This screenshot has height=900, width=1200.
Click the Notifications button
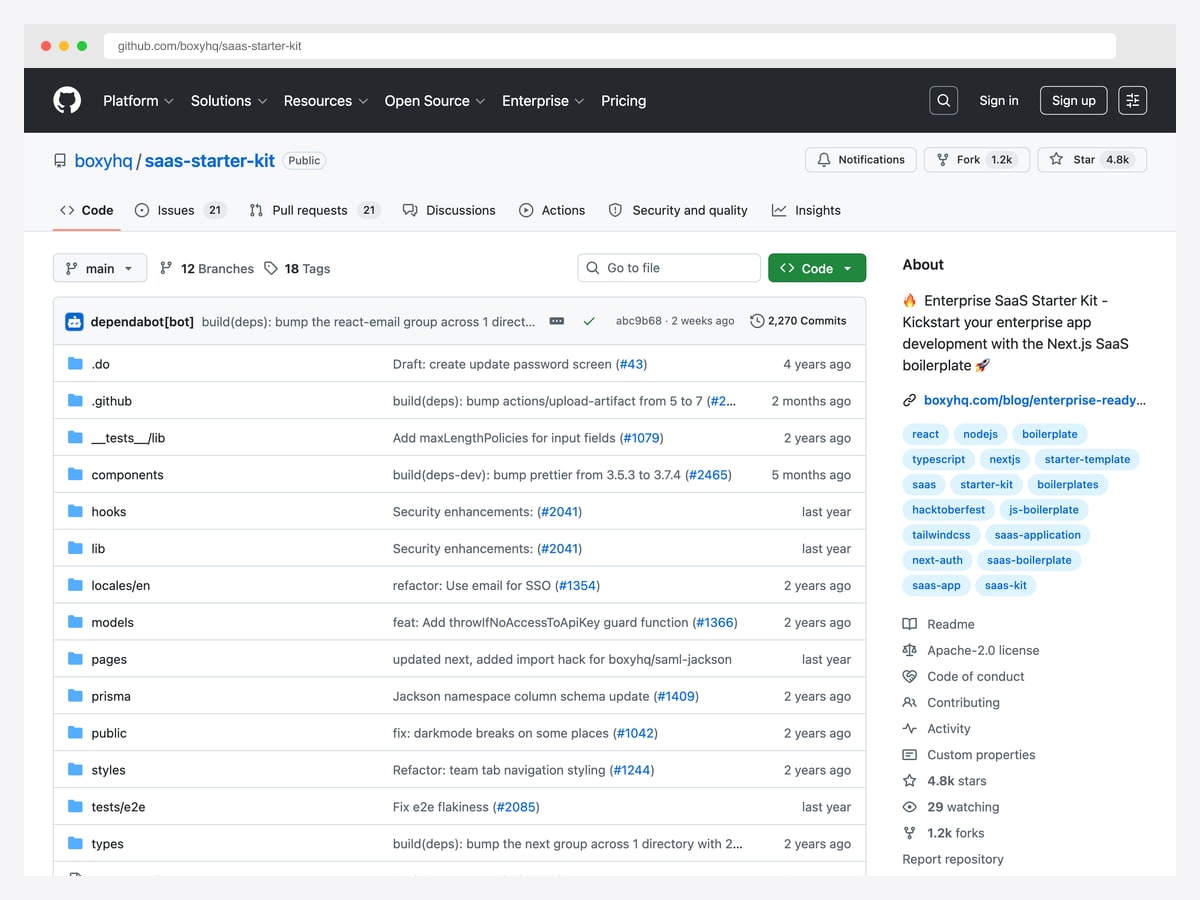point(861,160)
